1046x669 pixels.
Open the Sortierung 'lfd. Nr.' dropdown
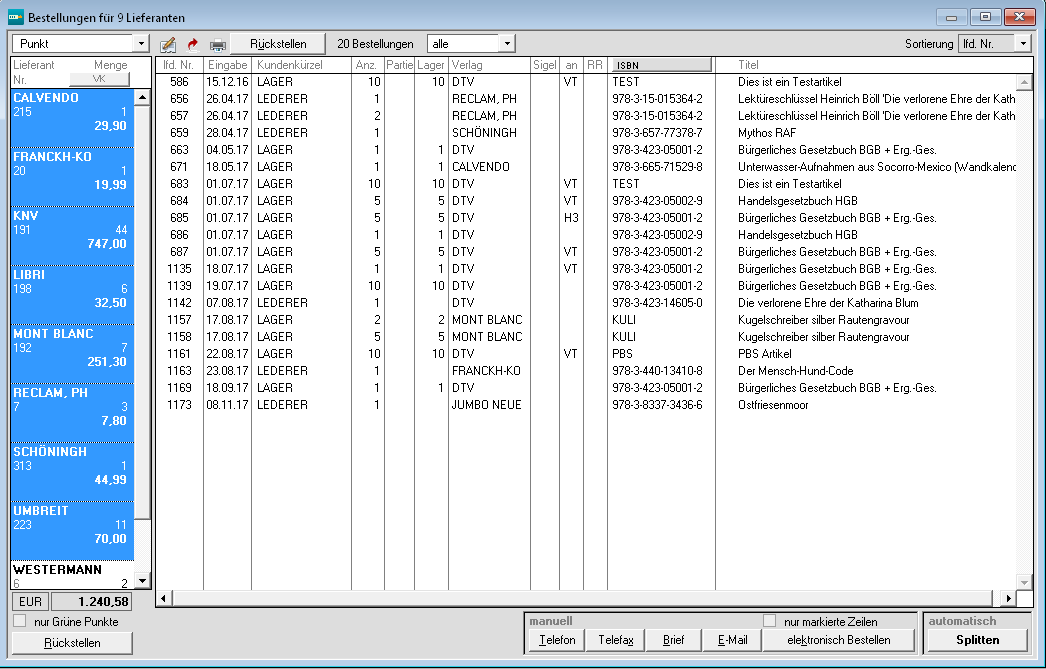[1023, 44]
